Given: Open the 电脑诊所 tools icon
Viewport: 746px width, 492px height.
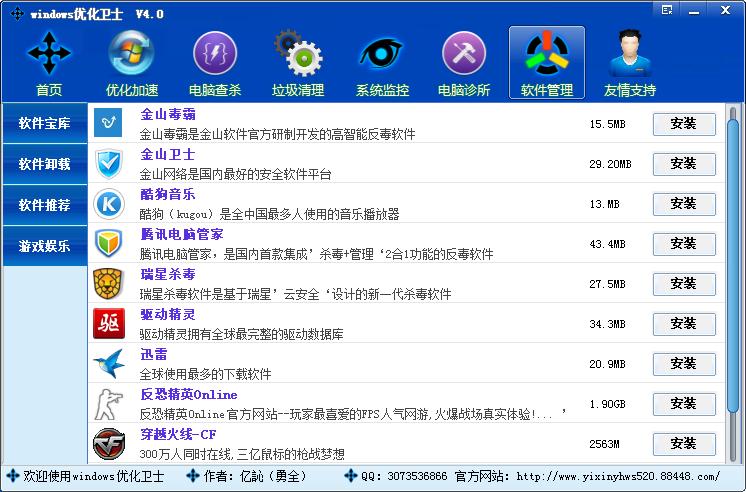Looking at the screenshot, I should coord(464,53).
